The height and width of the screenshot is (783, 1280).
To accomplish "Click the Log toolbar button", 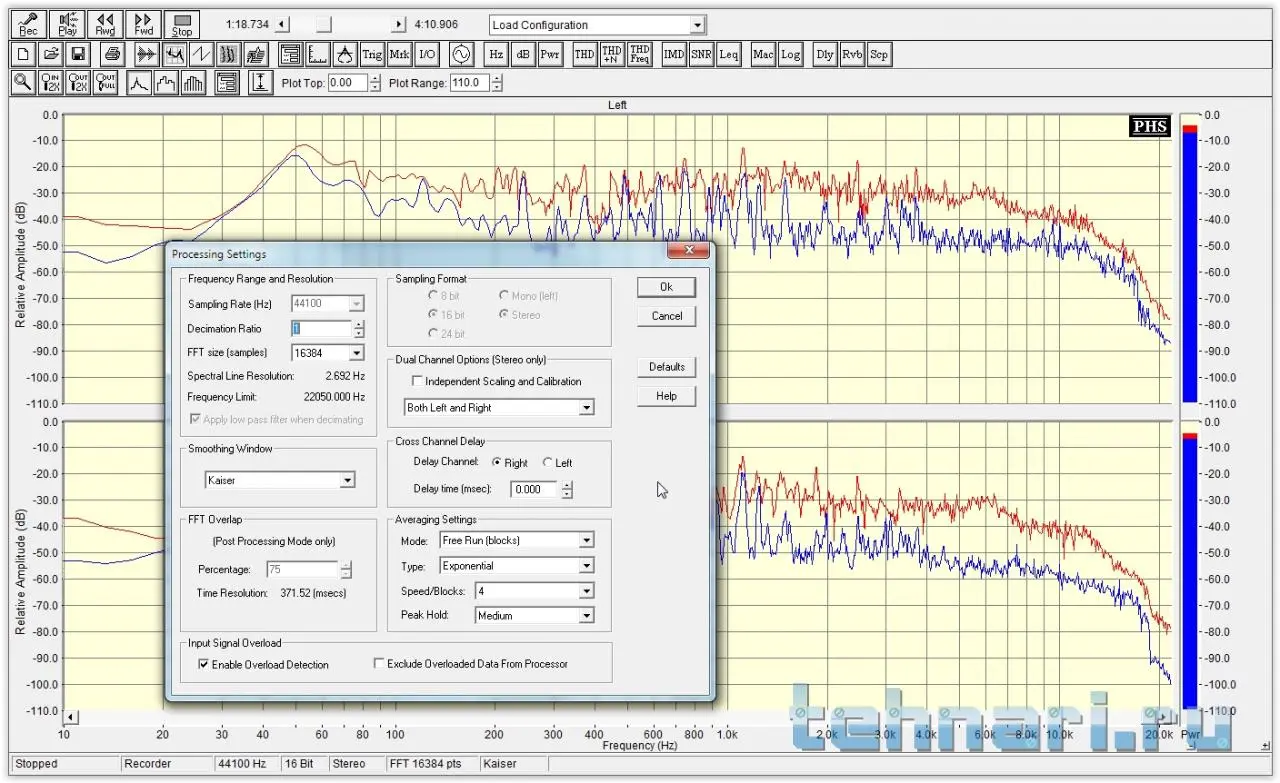I will coord(791,54).
